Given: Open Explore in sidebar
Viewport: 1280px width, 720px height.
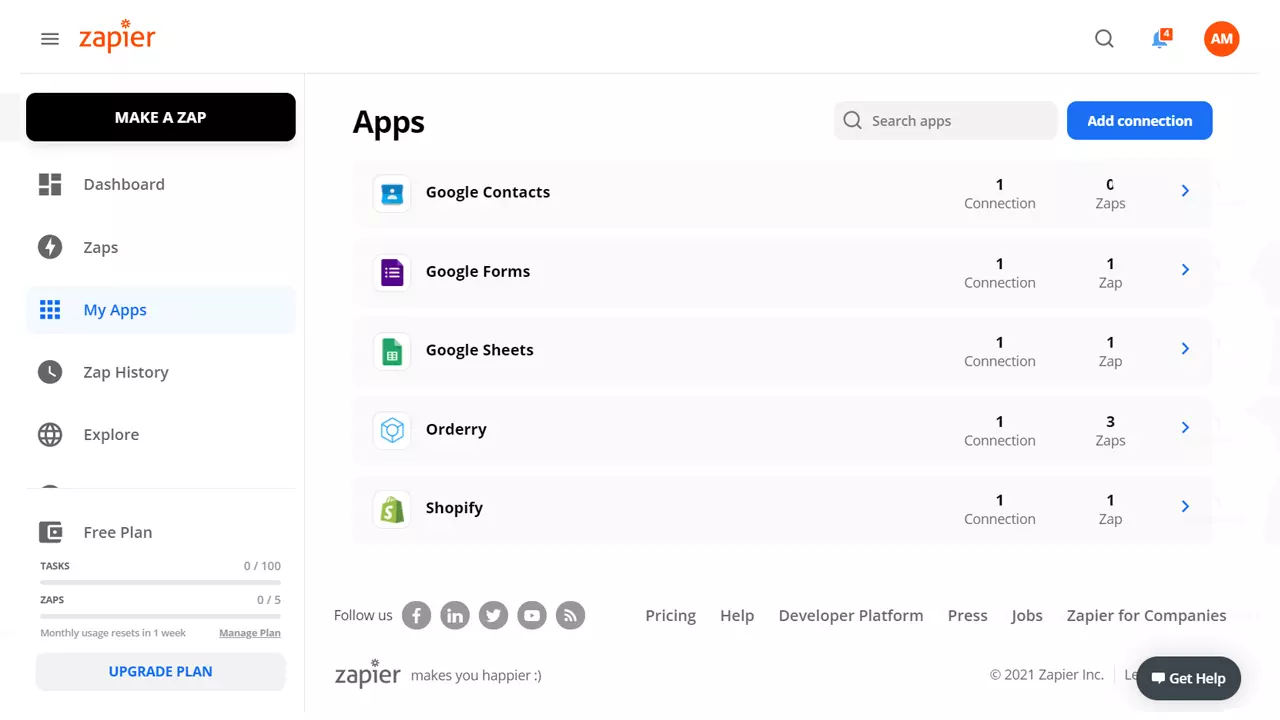Looking at the screenshot, I should pos(160,435).
